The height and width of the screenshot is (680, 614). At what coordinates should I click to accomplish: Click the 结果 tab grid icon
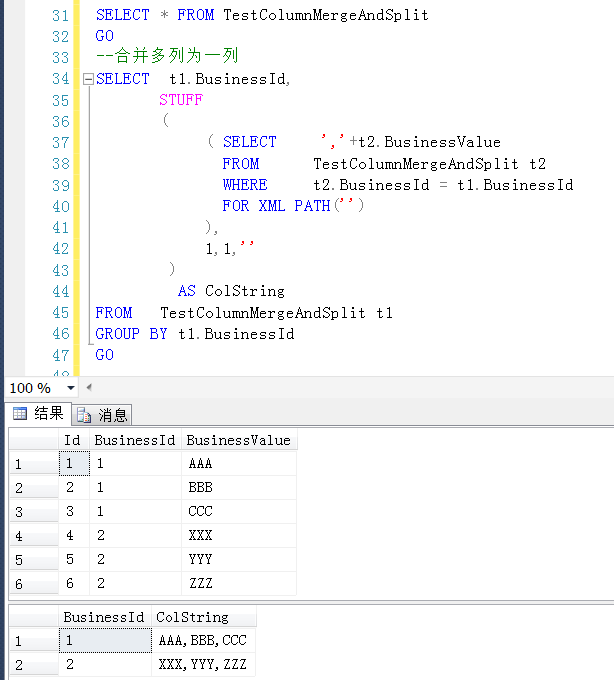20,413
